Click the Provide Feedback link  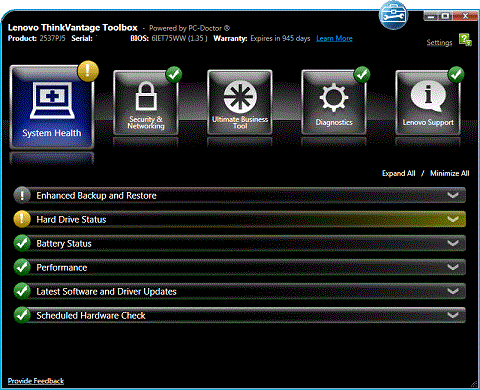(x=36, y=381)
